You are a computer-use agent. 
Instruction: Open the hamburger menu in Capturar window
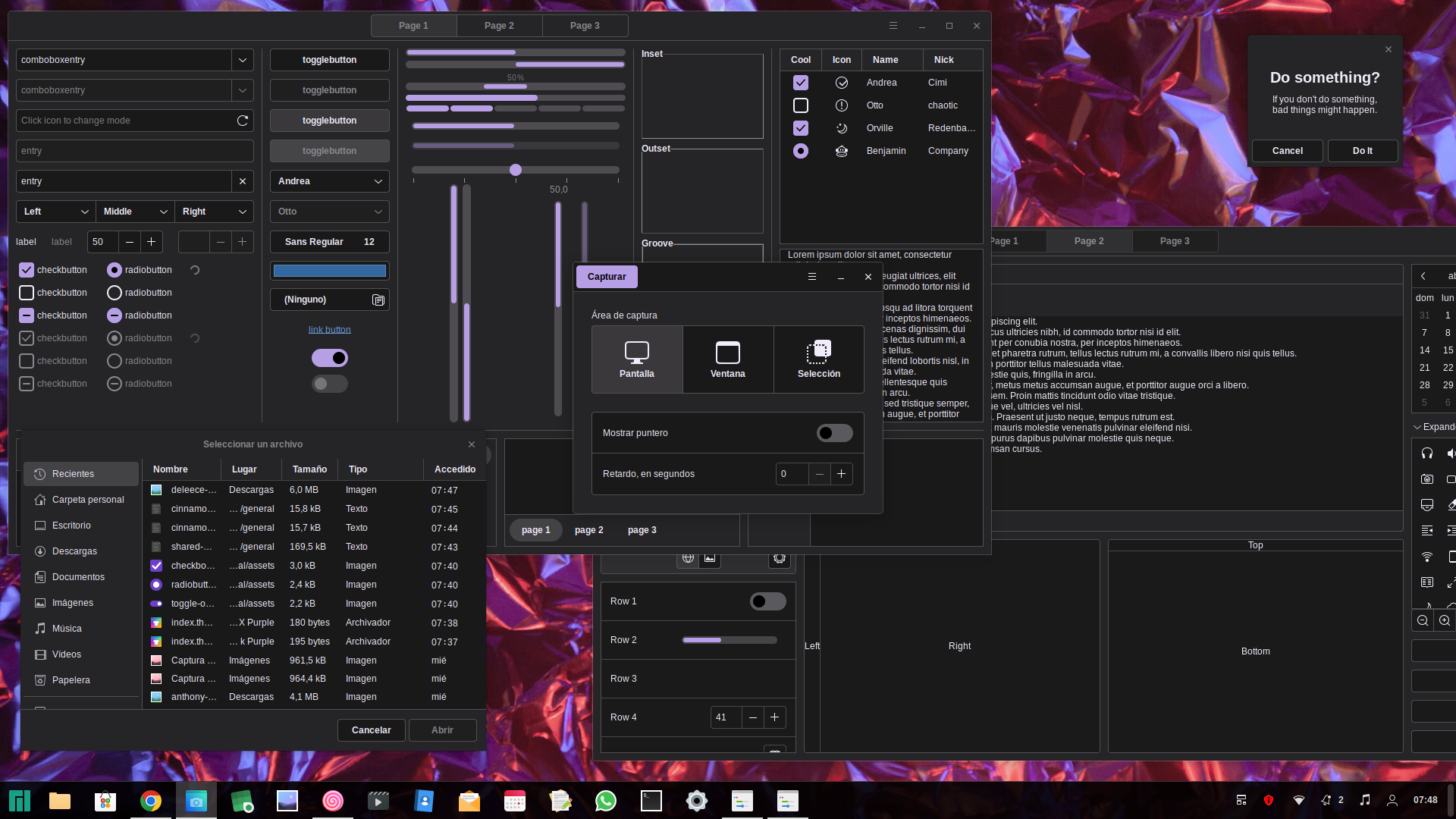(x=812, y=277)
